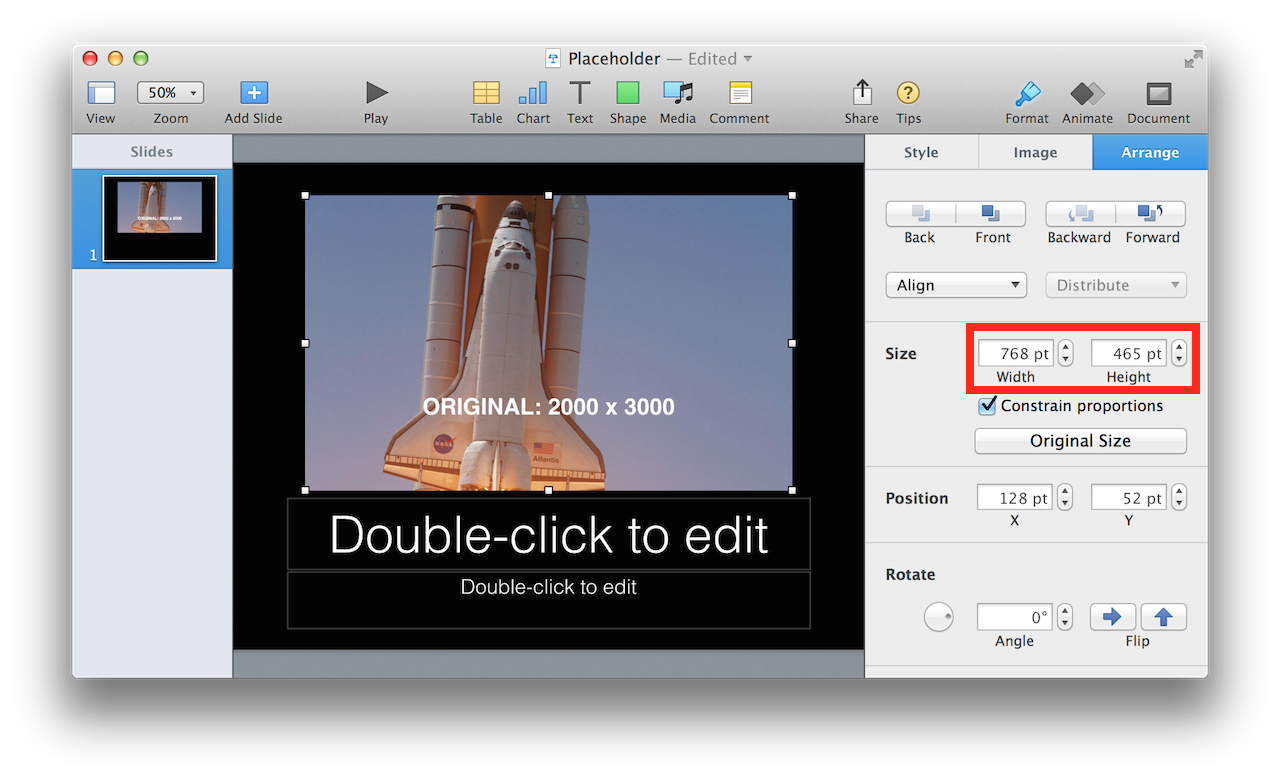The image size is (1280, 778).
Task: Flip the image horizontally
Action: click(1113, 617)
